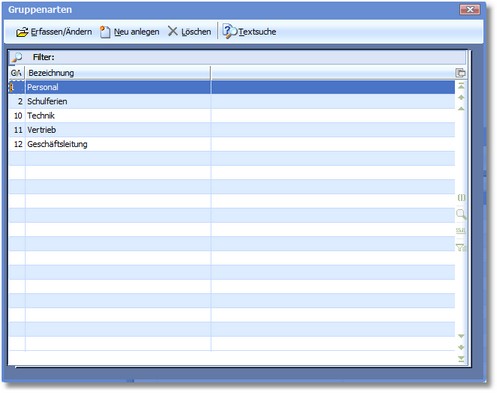Screen dimensions: 497x393
Task: Click the Löschen X icon
Action: tap(172, 31)
